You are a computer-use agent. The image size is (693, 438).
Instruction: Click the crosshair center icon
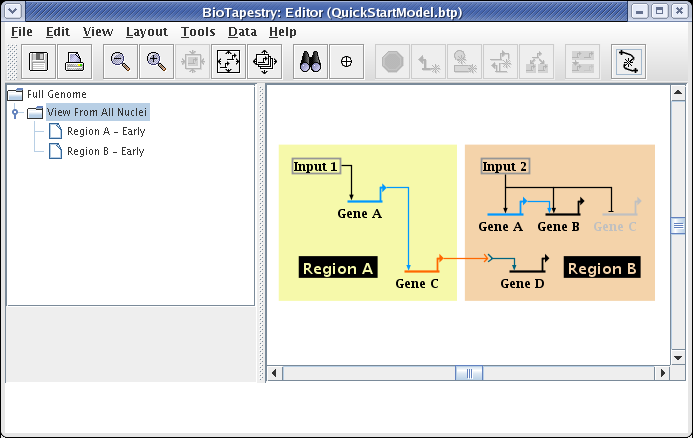point(347,61)
